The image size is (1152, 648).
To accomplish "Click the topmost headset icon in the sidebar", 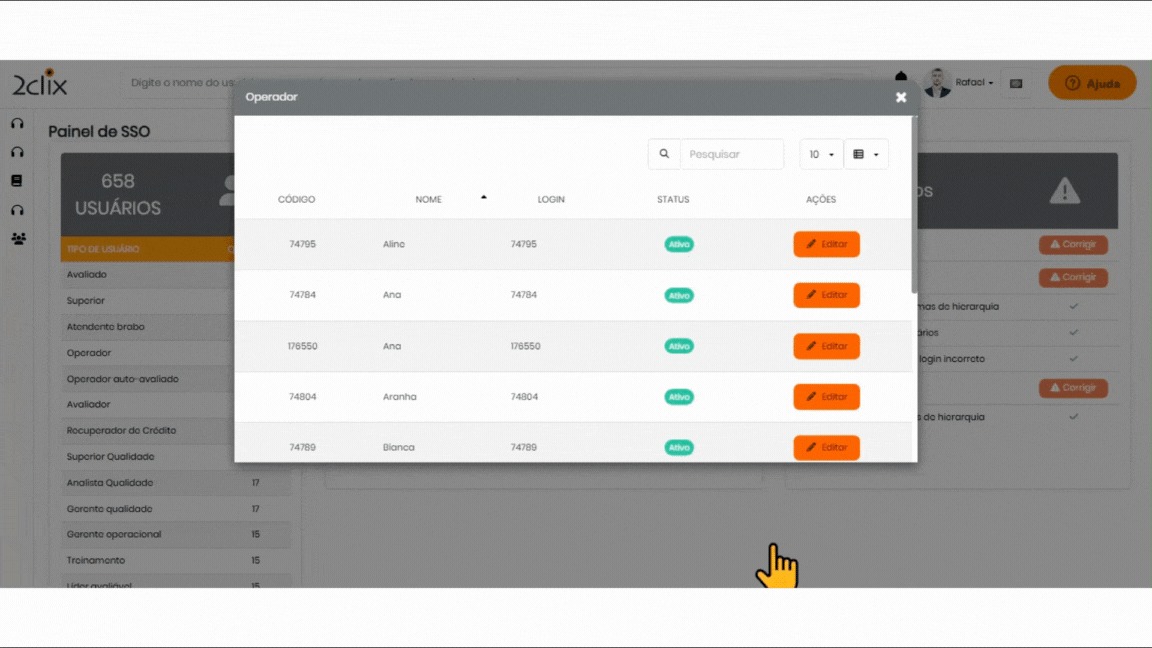I will point(17,124).
